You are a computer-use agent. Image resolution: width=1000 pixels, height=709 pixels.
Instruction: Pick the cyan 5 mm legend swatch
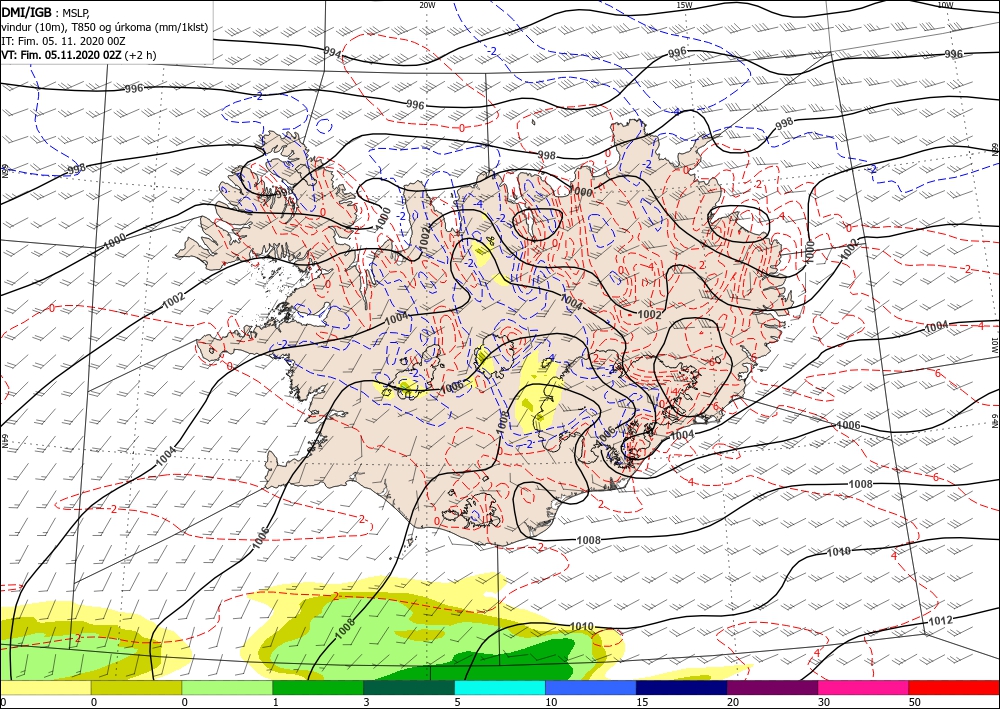[500, 687]
